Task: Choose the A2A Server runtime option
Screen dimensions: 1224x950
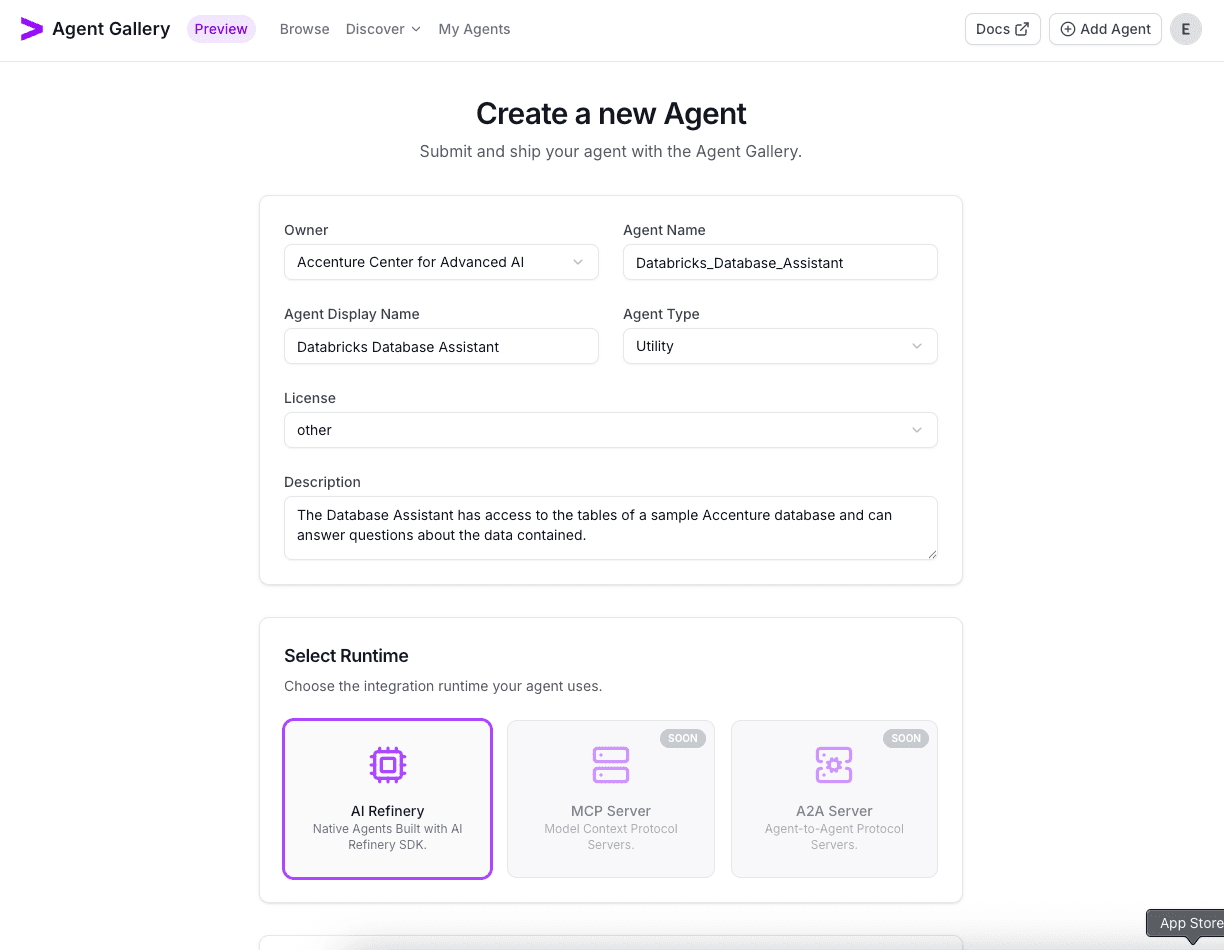Action: tap(834, 799)
